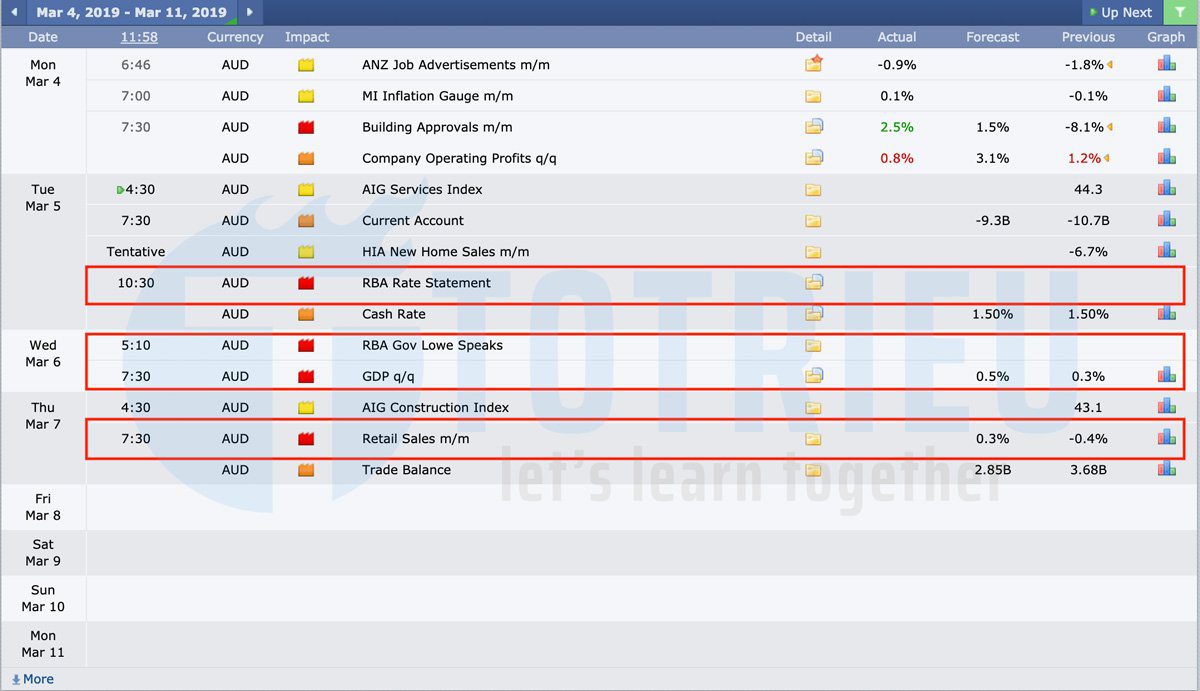Click the Impact column header

pos(306,37)
